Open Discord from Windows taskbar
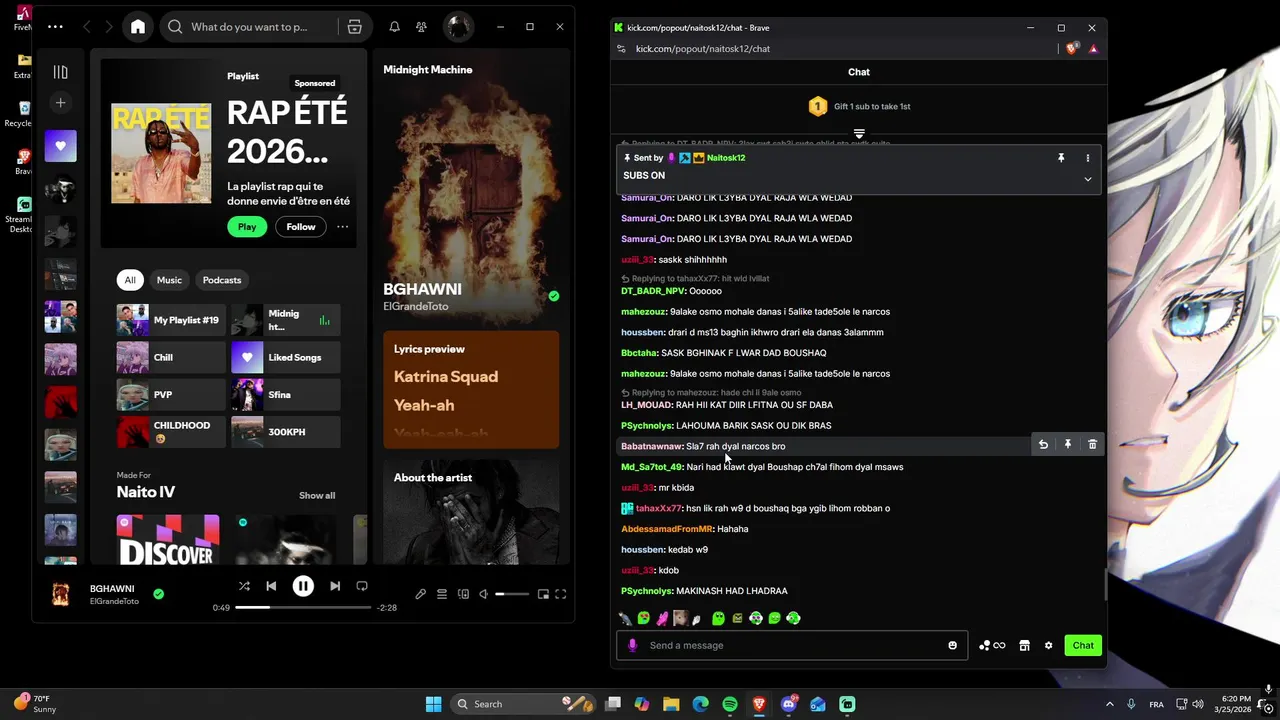This screenshot has height=720, width=1280. 789,704
